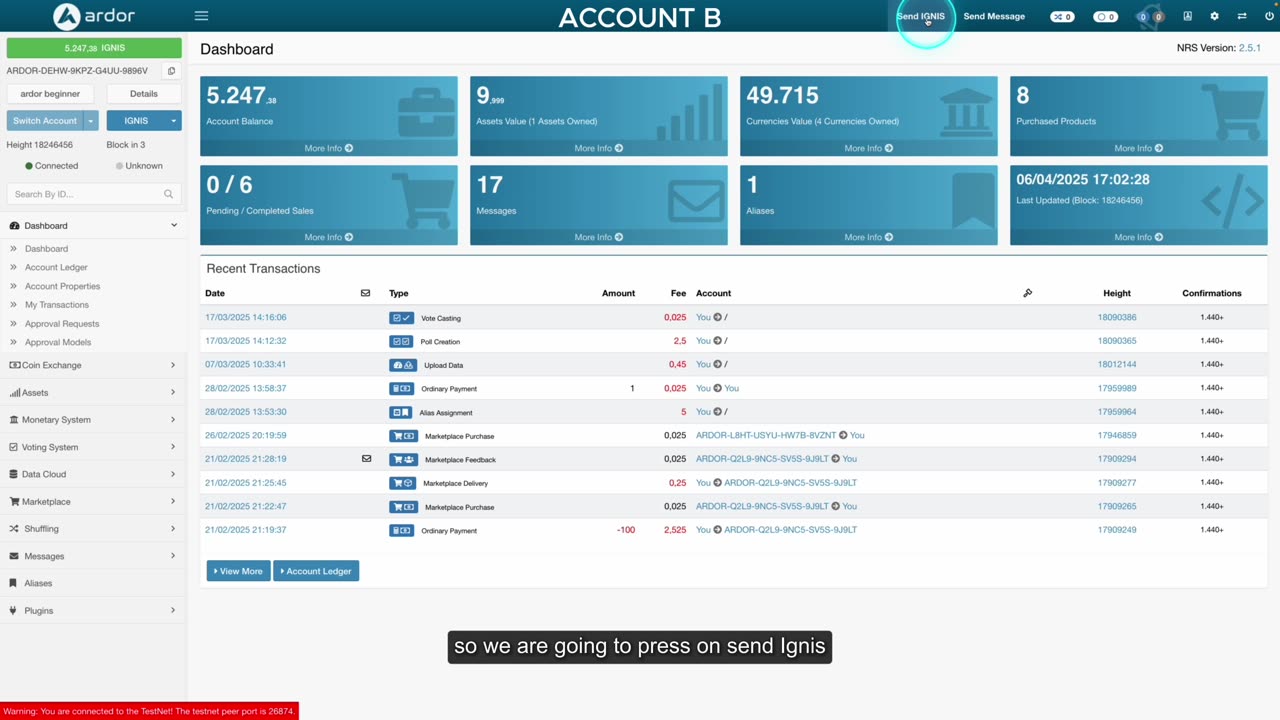Click the Marketplace Delivery type icon
1280x720 pixels.
pos(401,483)
